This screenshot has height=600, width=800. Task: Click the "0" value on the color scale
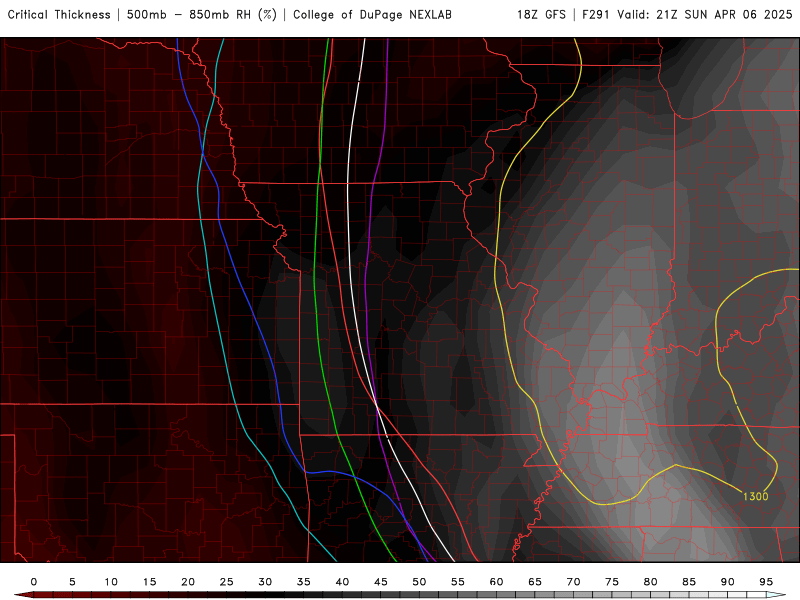click(x=34, y=582)
